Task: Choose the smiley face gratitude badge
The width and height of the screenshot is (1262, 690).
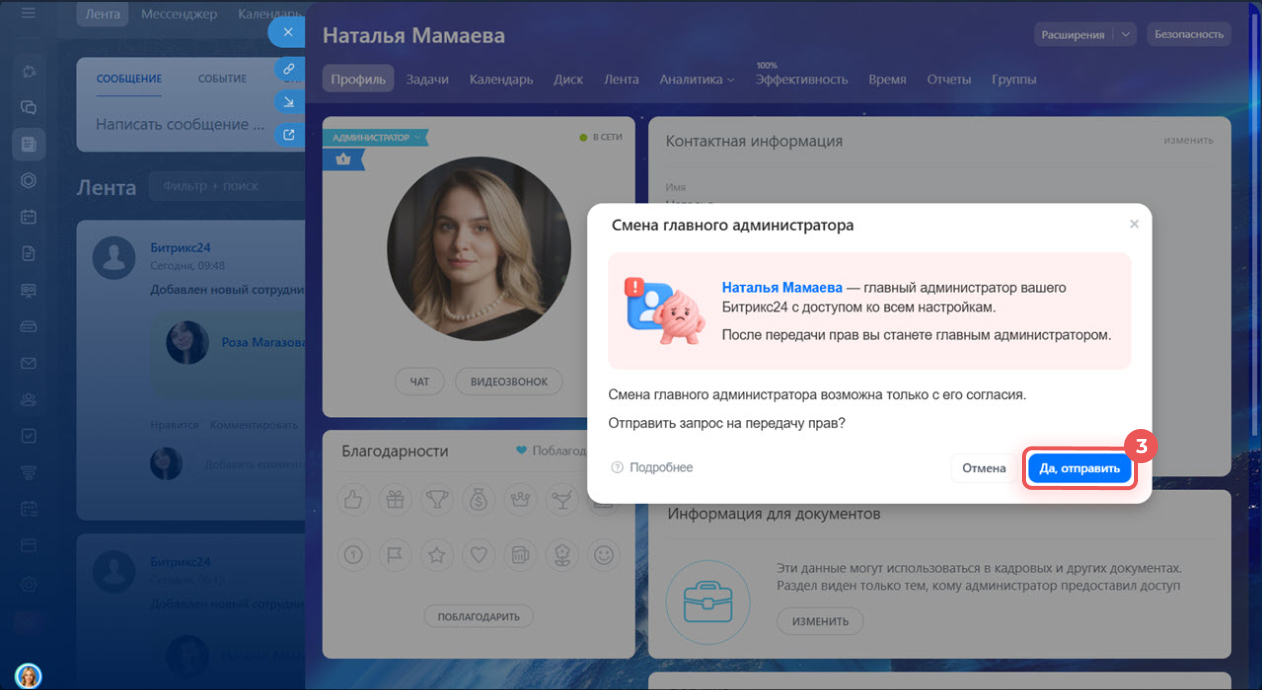Action: [x=603, y=552]
